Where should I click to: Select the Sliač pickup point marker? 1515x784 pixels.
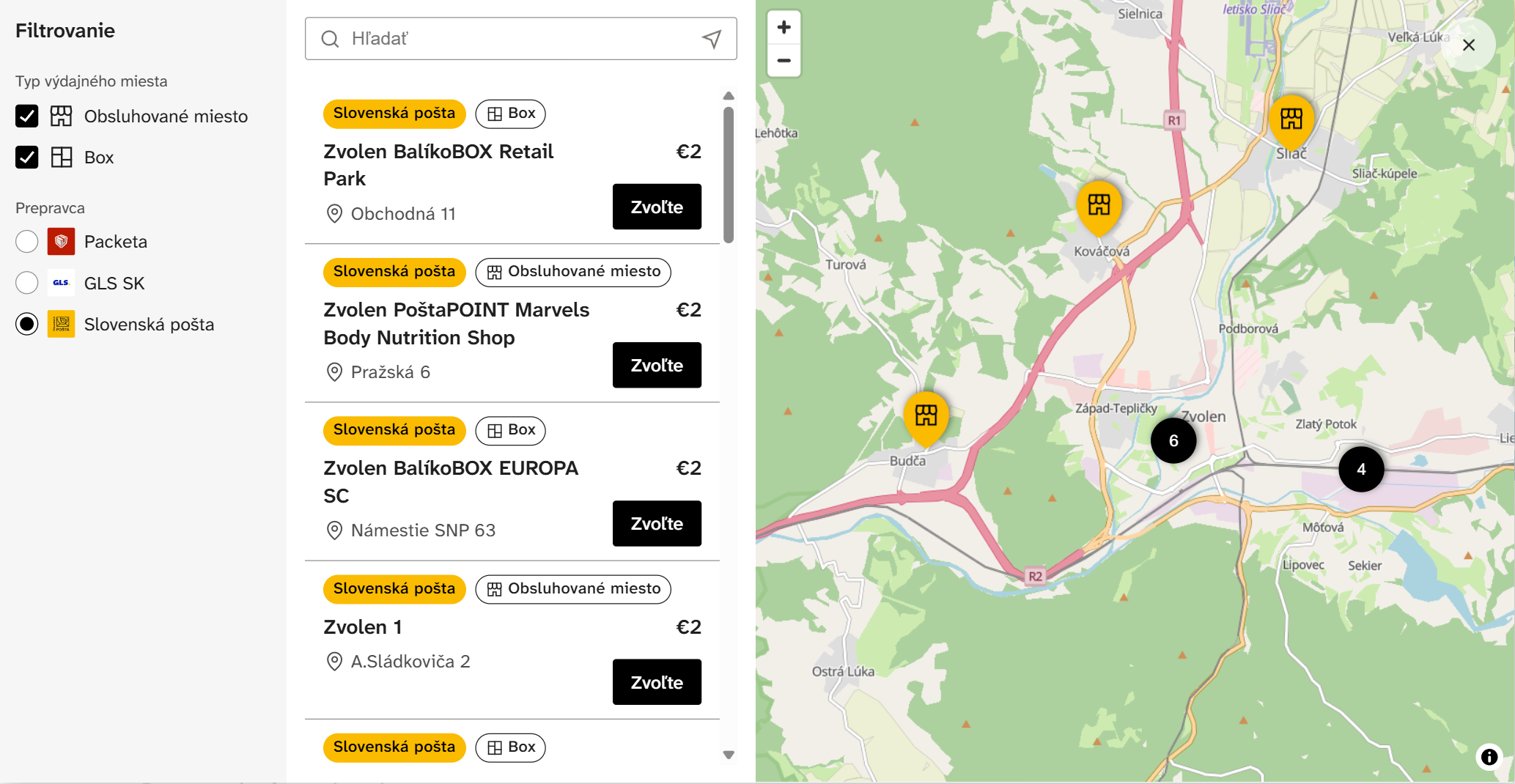(1291, 121)
